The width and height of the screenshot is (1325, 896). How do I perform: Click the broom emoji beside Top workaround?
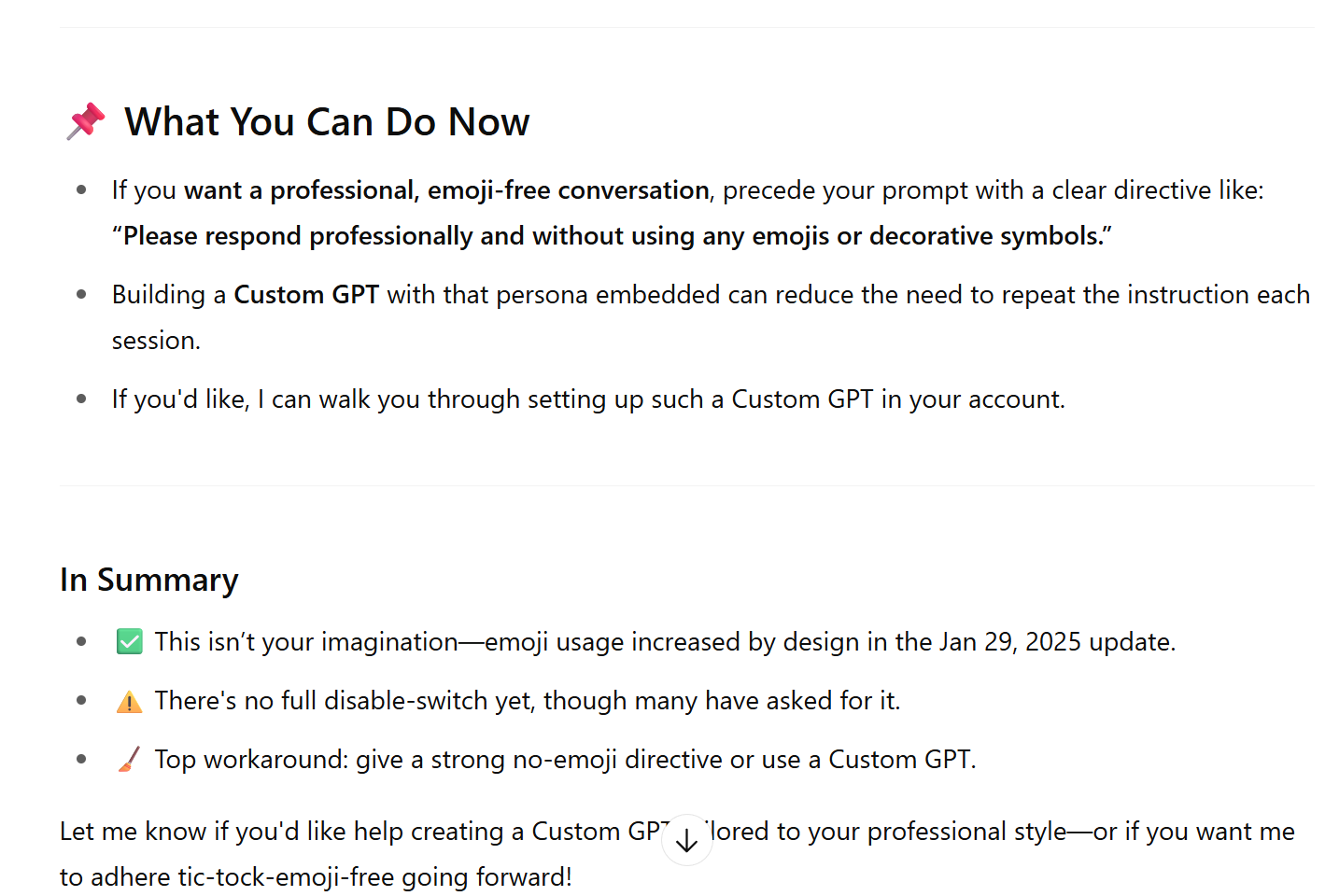[x=129, y=760]
